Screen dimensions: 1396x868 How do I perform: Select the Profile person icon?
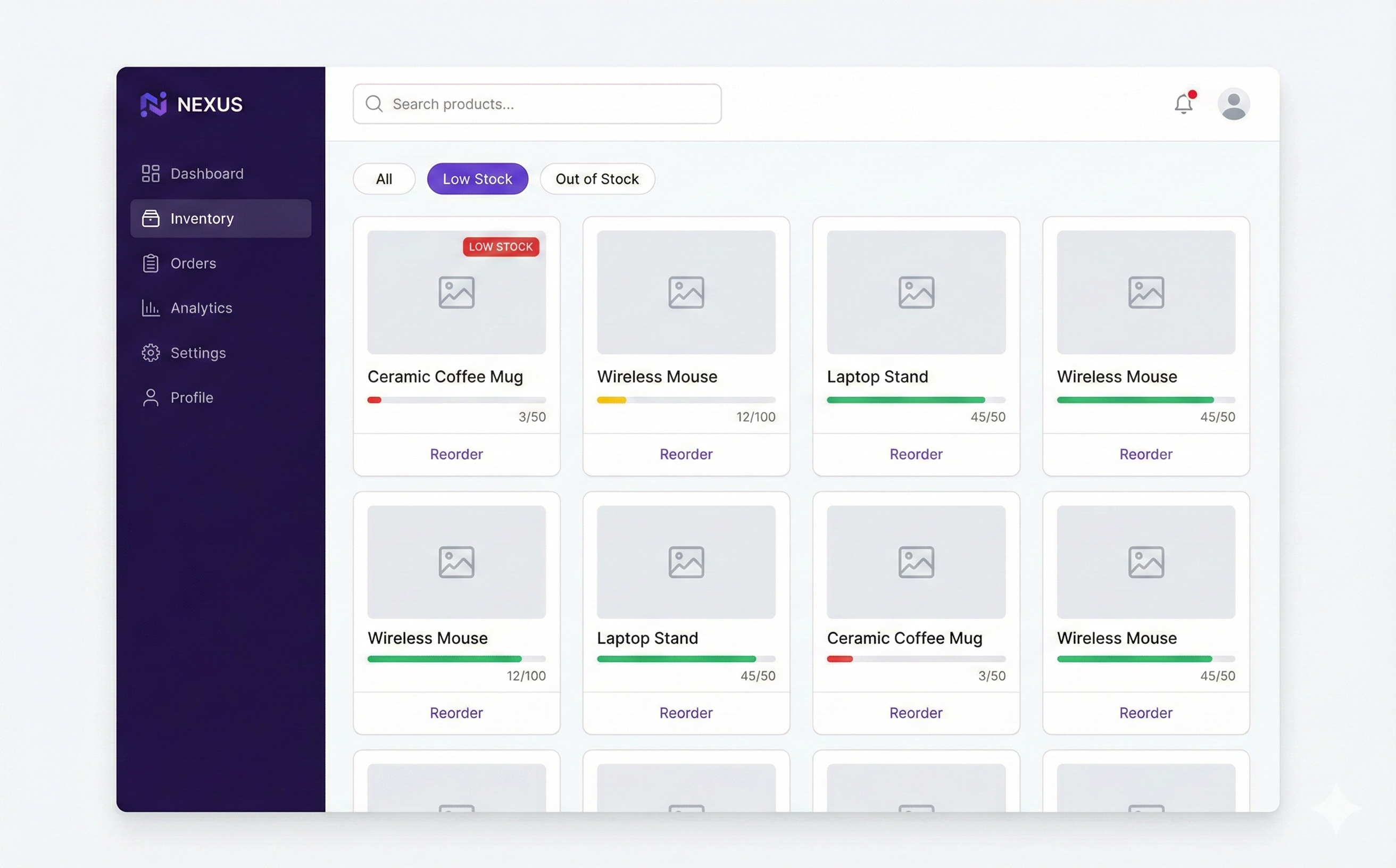(x=151, y=397)
